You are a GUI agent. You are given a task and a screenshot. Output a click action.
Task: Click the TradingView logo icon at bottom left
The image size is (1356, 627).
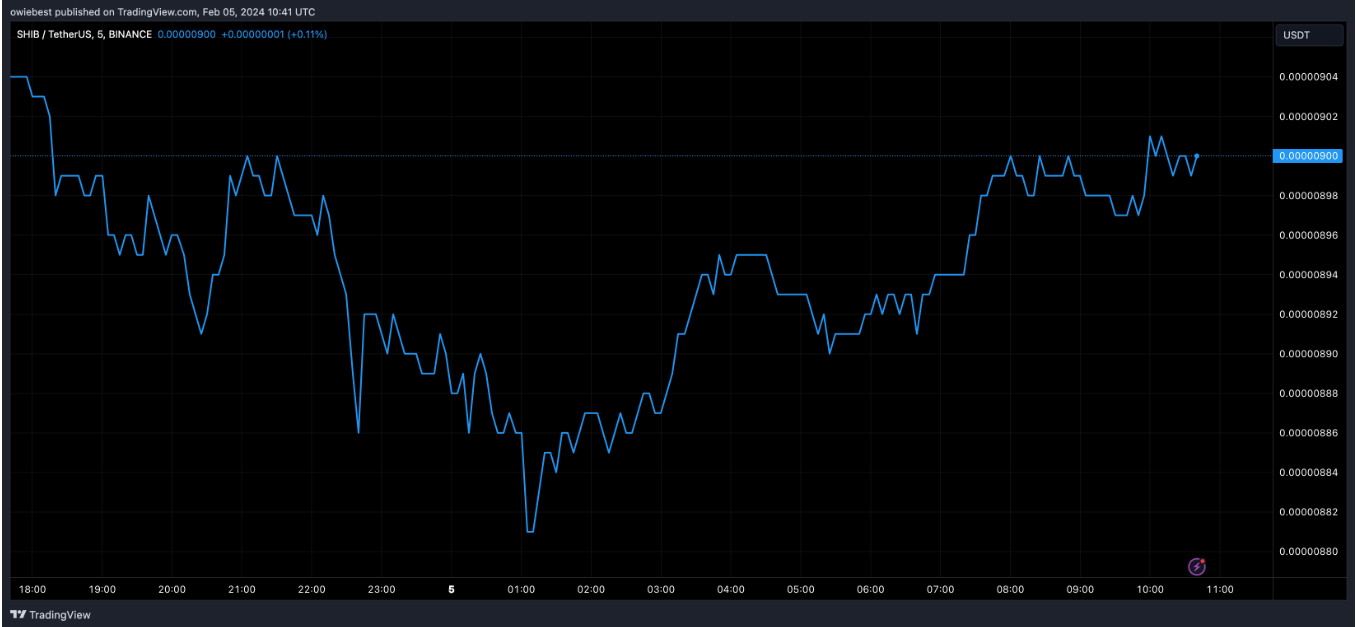(18, 615)
